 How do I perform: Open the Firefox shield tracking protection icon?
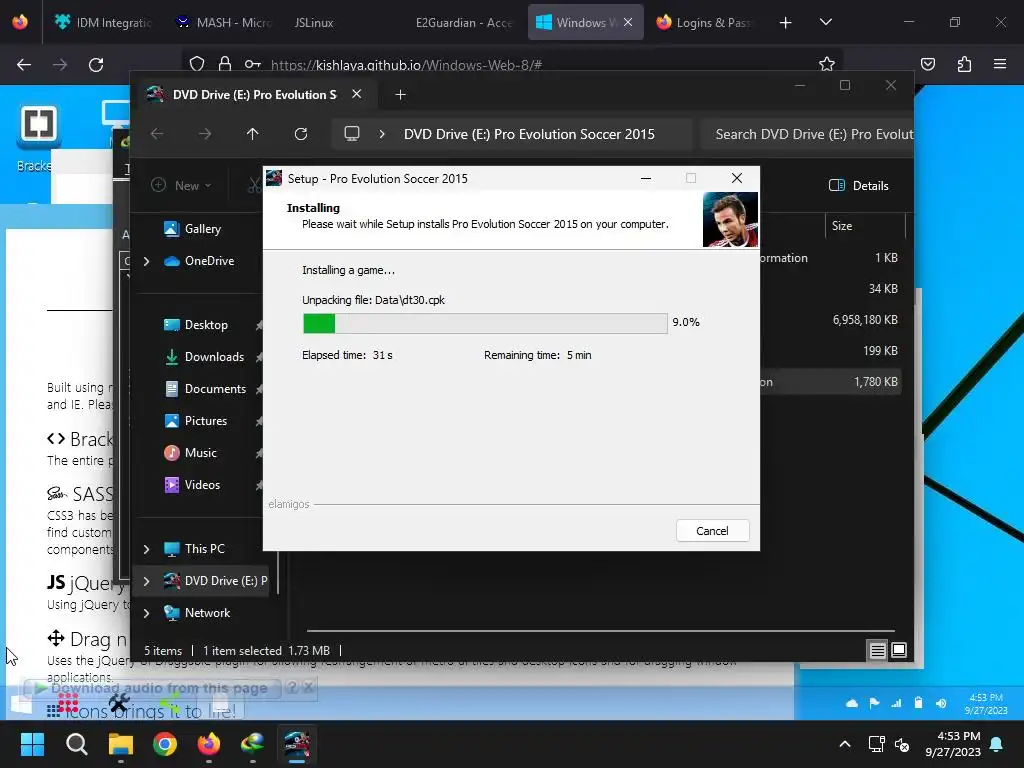[197, 64]
